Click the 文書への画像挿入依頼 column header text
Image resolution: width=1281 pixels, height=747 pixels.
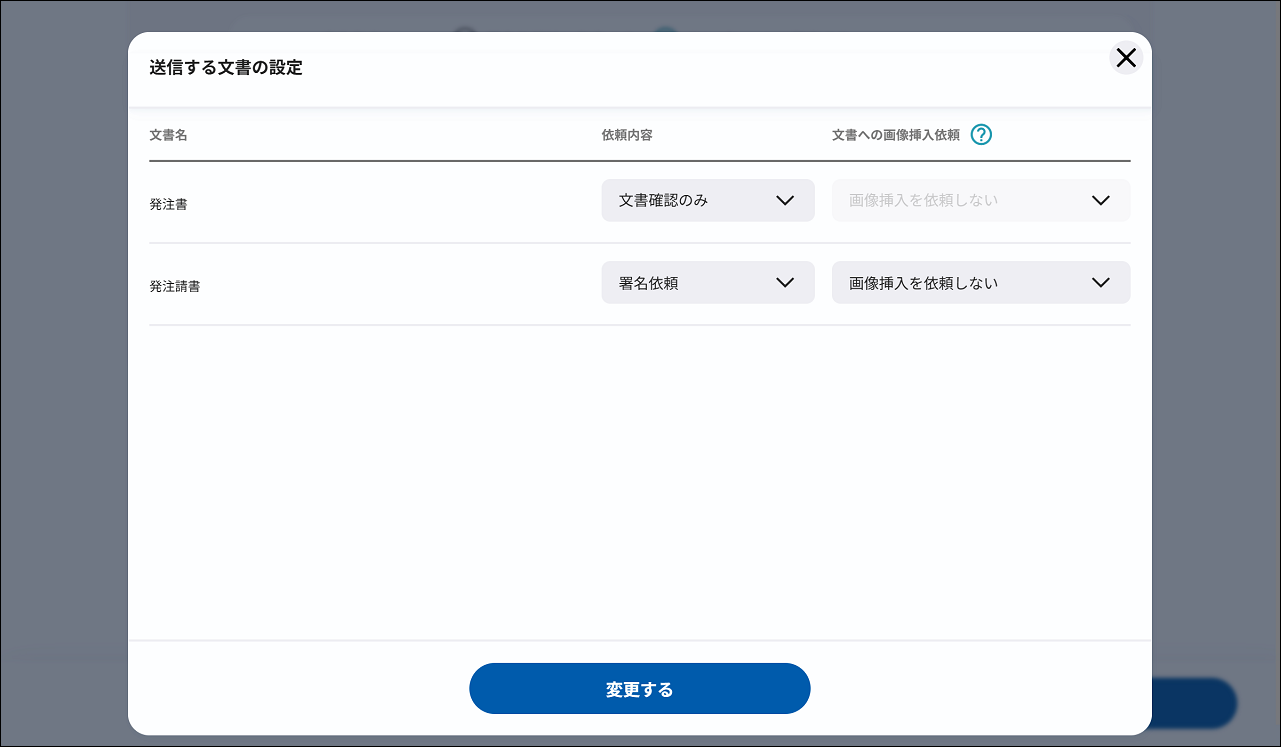point(895,135)
